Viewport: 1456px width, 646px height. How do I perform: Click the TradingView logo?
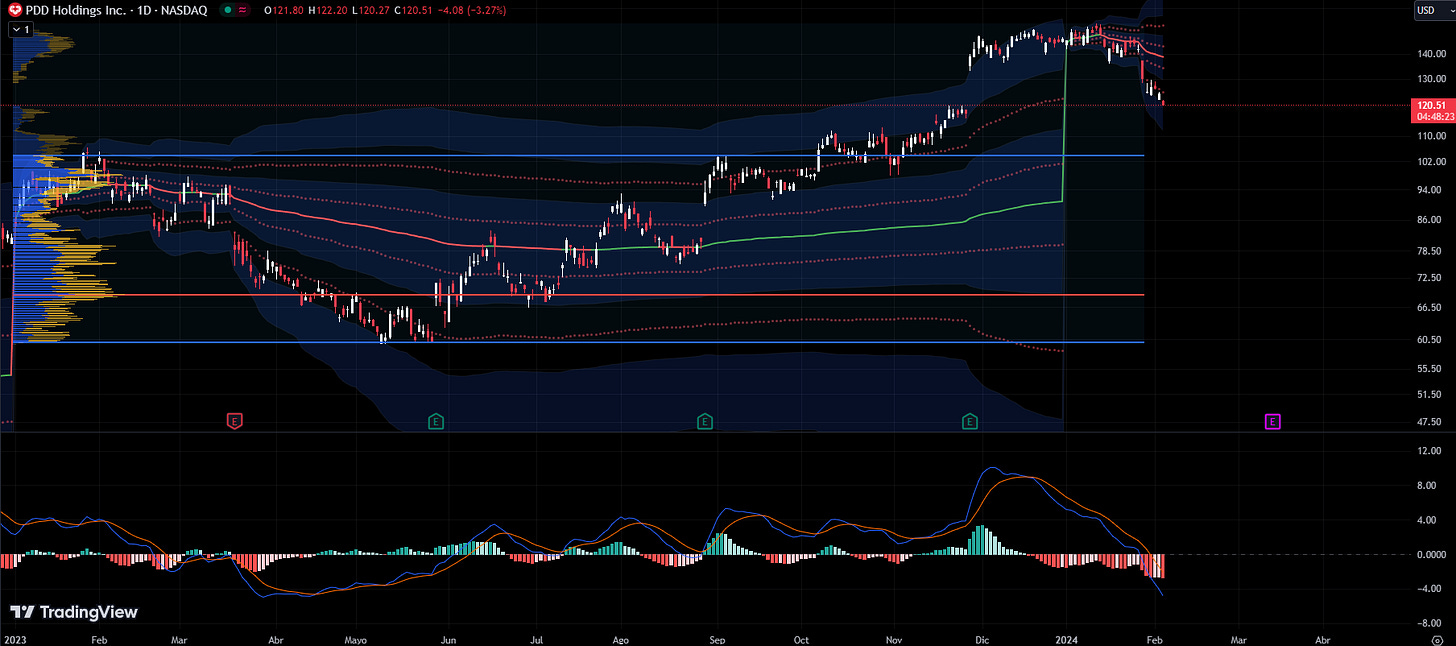coord(74,612)
